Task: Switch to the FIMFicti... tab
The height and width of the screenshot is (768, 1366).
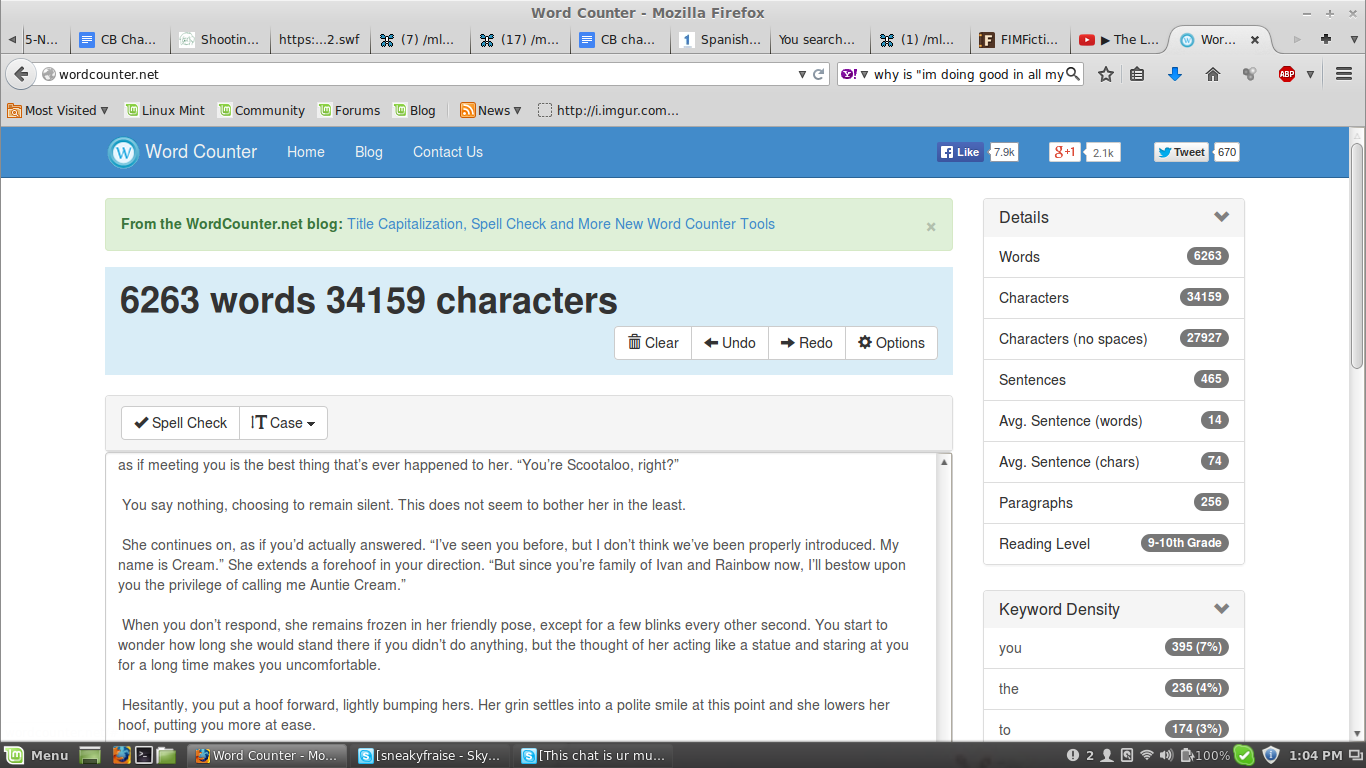Action: click(x=1020, y=40)
